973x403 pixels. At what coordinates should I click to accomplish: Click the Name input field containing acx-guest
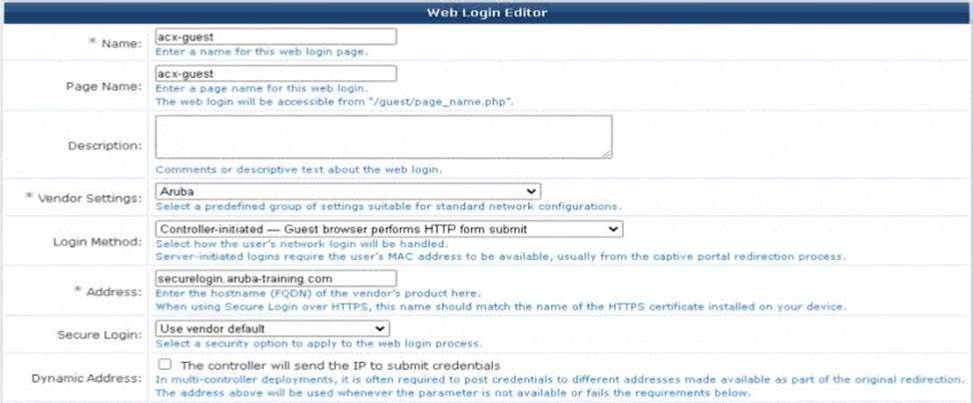pos(275,36)
